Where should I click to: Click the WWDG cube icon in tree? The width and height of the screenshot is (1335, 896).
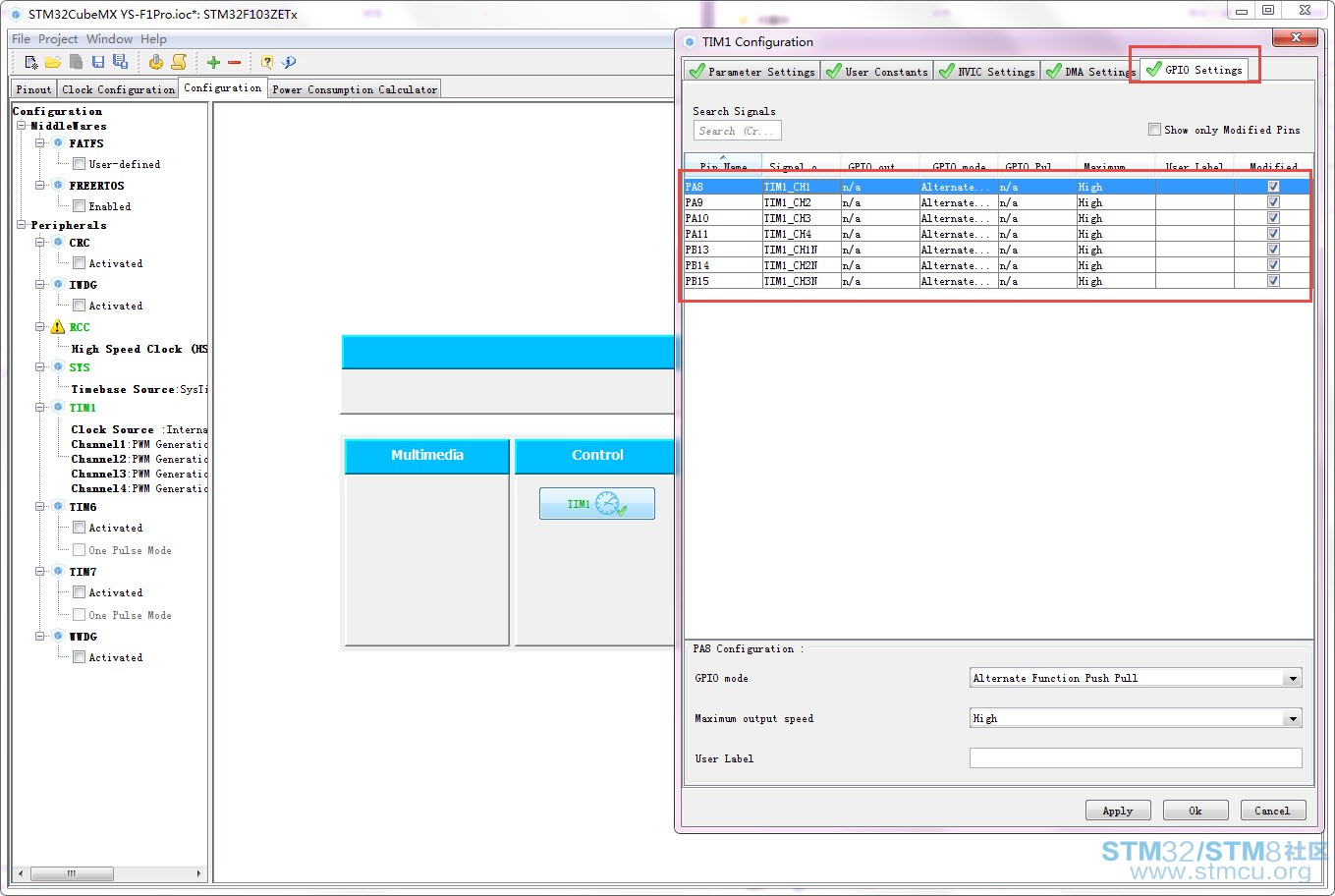tap(58, 637)
